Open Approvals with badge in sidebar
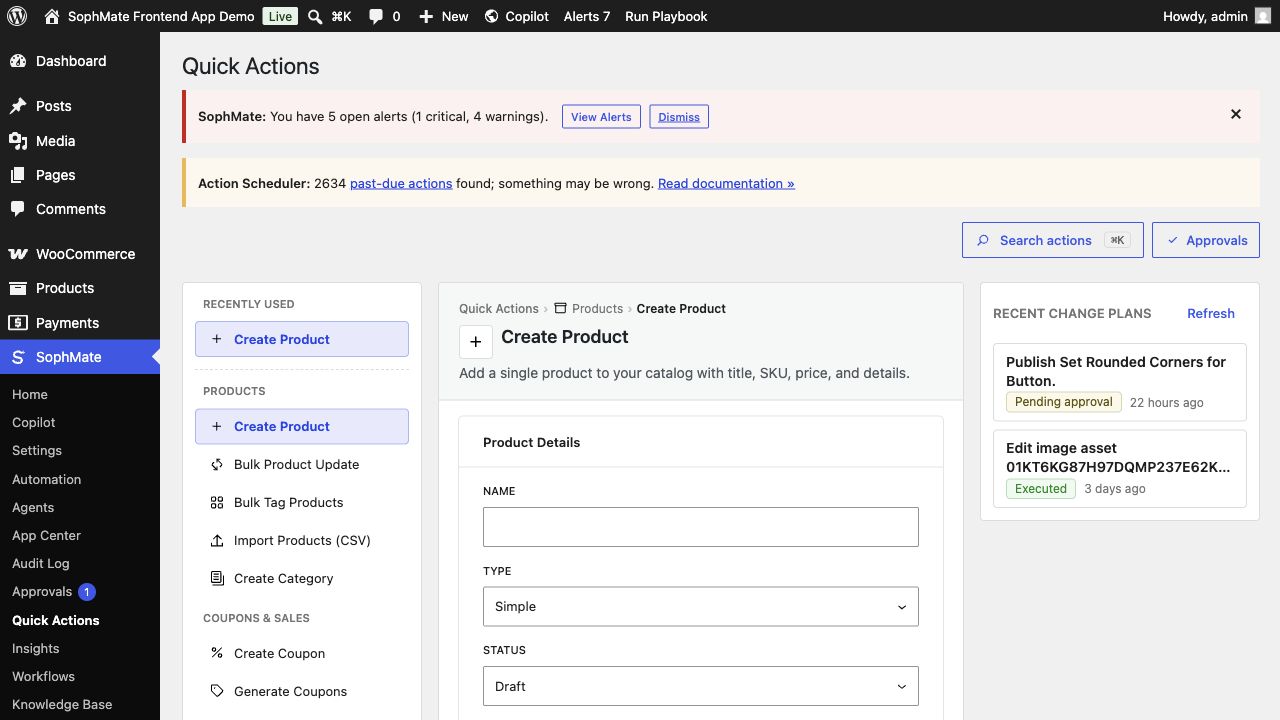The width and height of the screenshot is (1280, 720). click(x=53, y=591)
